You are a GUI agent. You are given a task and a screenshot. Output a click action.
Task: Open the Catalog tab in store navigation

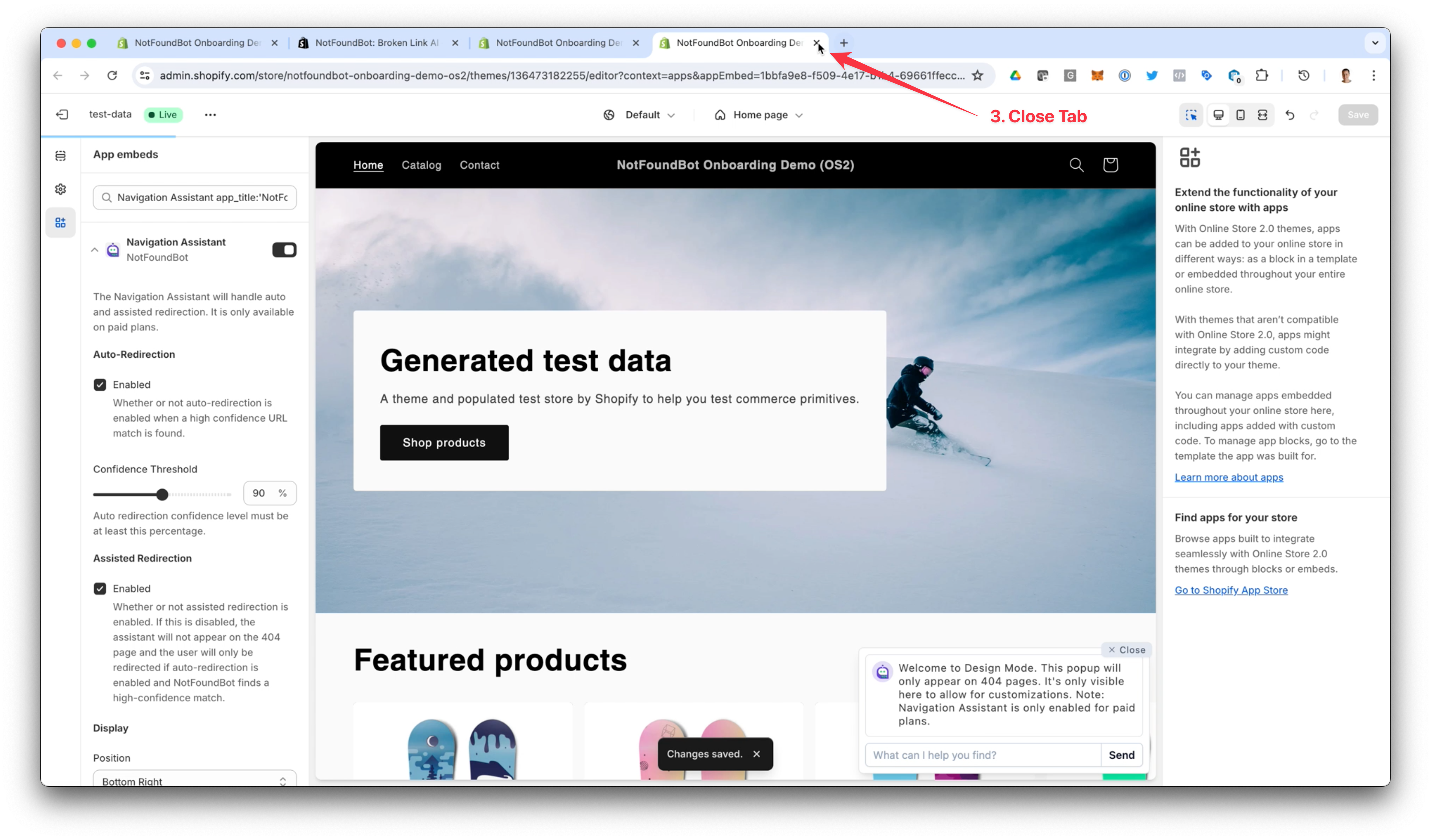point(421,165)
